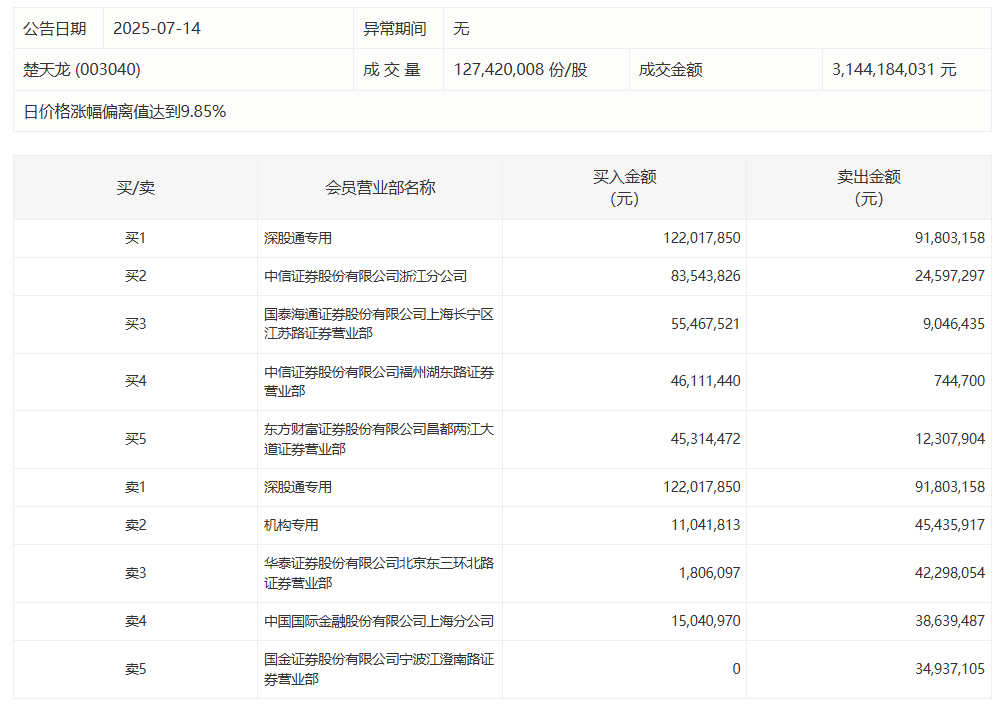Select the buy amount 0 in 卖5 row
Screen dimensions: 1008x711
(736, 669)
